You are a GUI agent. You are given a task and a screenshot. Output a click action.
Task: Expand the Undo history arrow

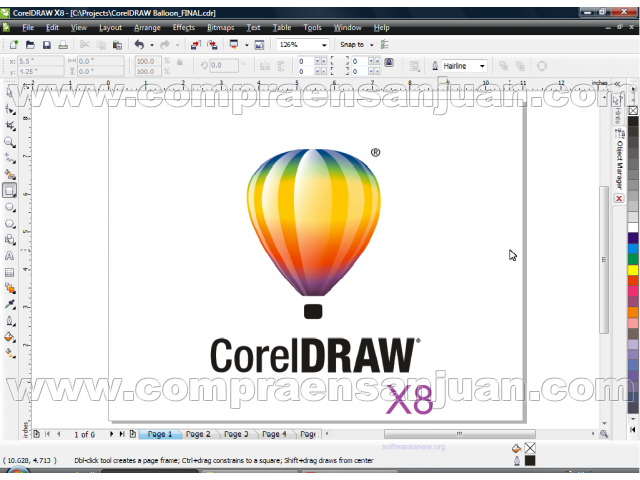coord(152,45)
